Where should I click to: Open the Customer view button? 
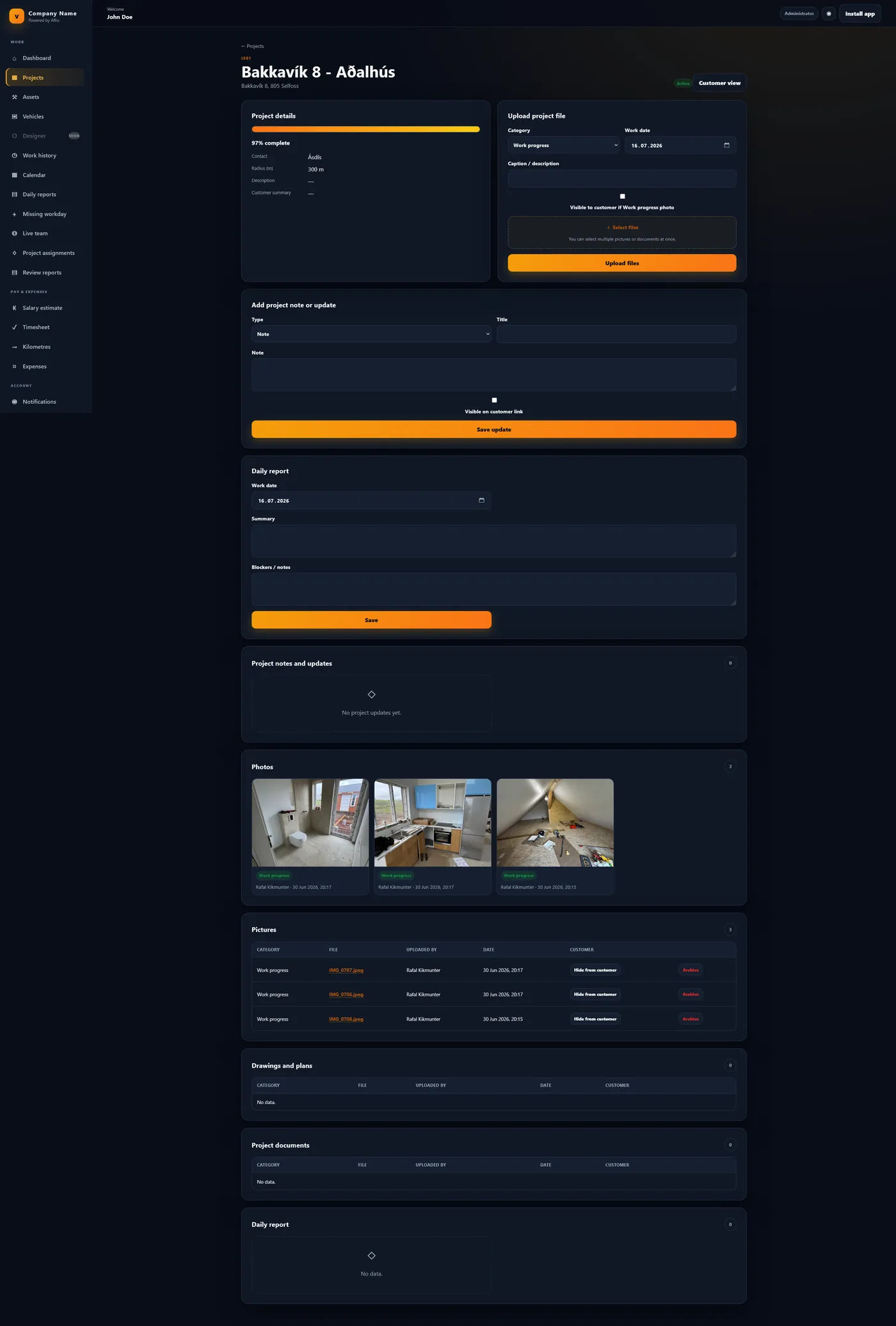719,83
